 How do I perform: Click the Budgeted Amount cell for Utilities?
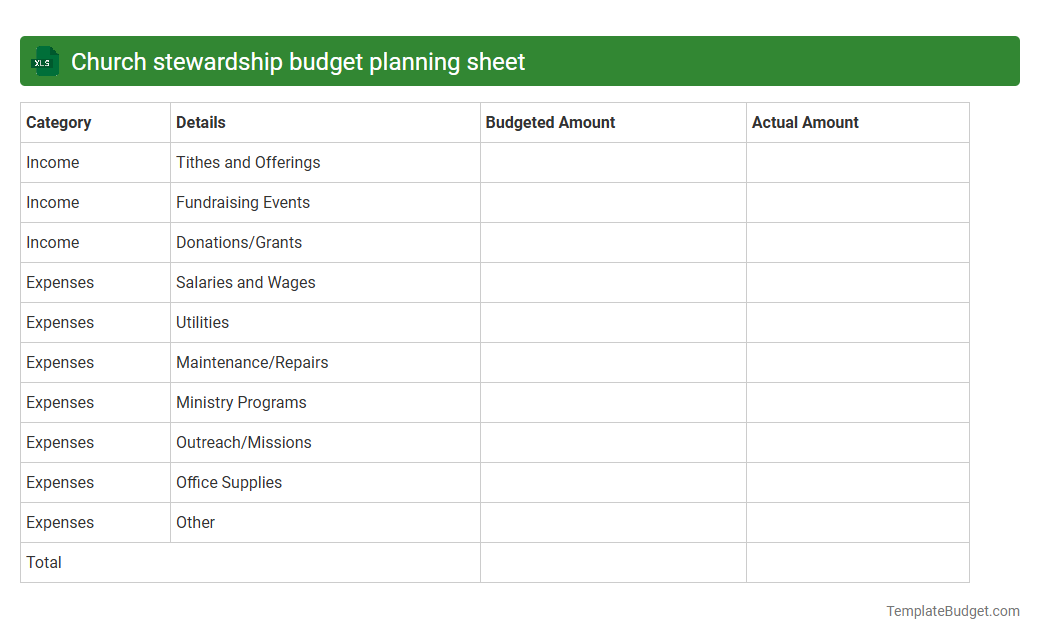tap(612, 322)
